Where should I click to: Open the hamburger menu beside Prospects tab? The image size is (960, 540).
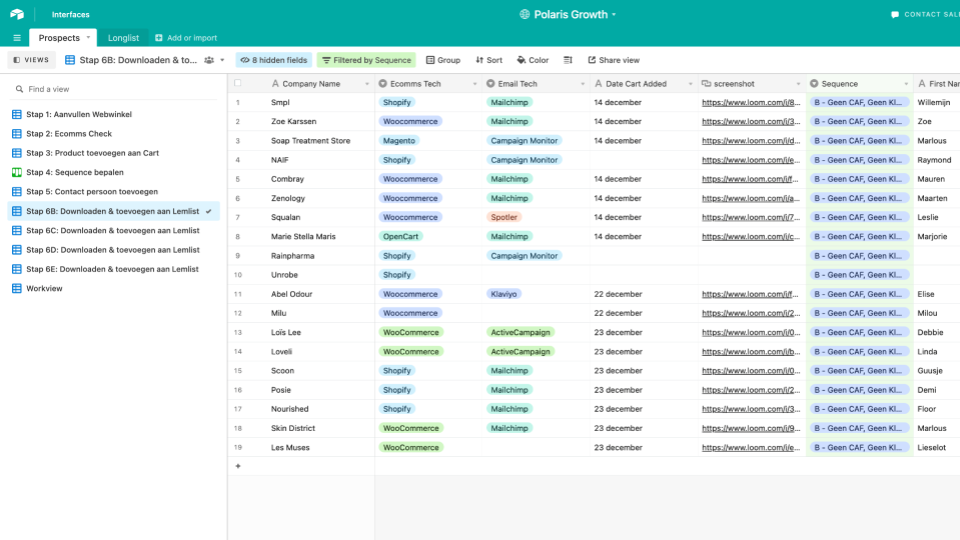[17, 38]
